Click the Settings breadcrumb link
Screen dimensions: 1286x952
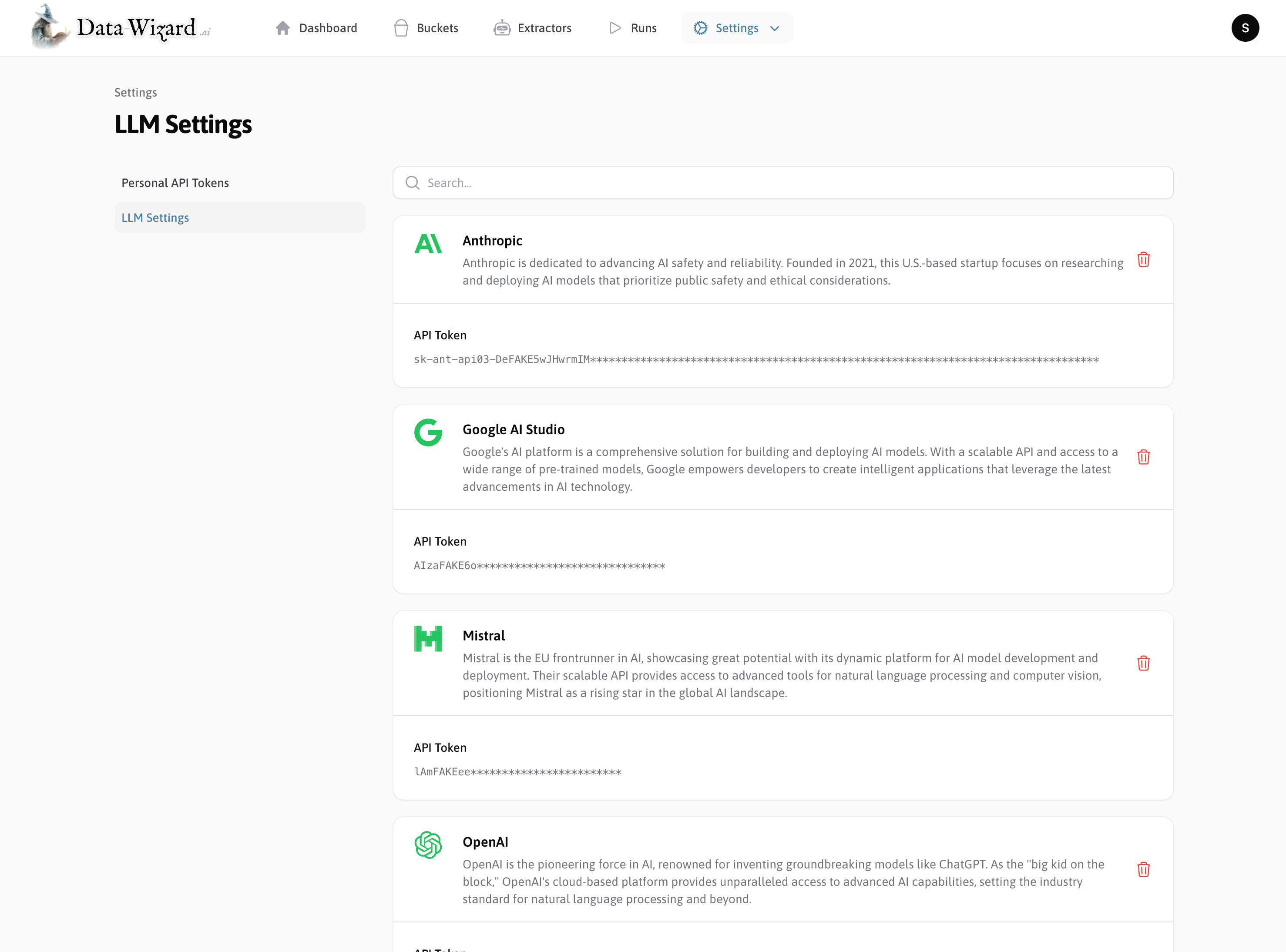click(x=135, y=93)
